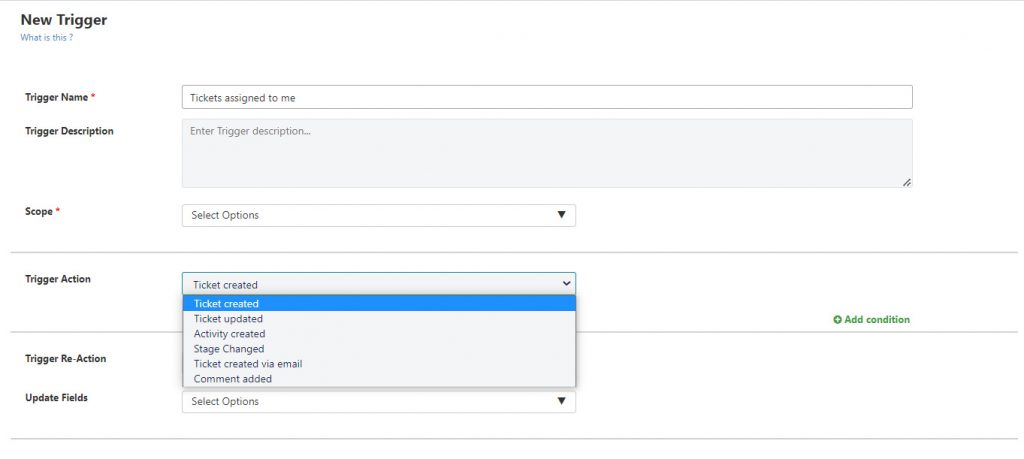Click the Trigger Description resize handle
This screenshot has height=459, width=1024.
906,183
